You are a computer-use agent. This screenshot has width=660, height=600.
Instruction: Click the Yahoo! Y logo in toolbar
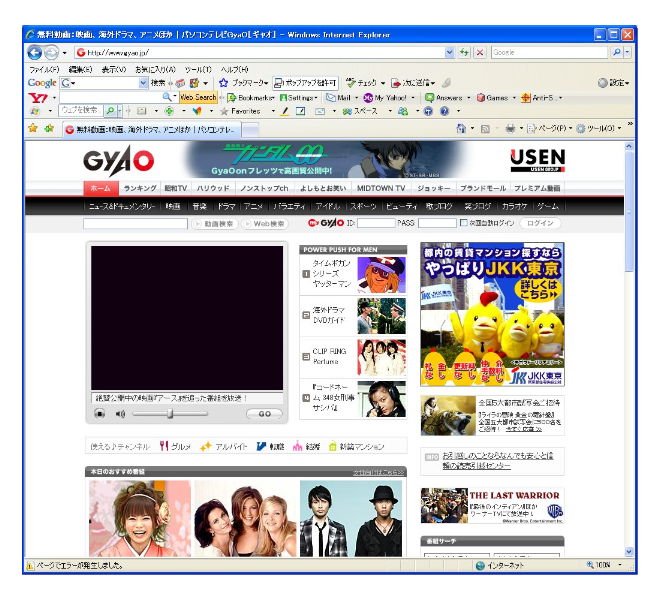pyautogui.click(x=38, y=98)
